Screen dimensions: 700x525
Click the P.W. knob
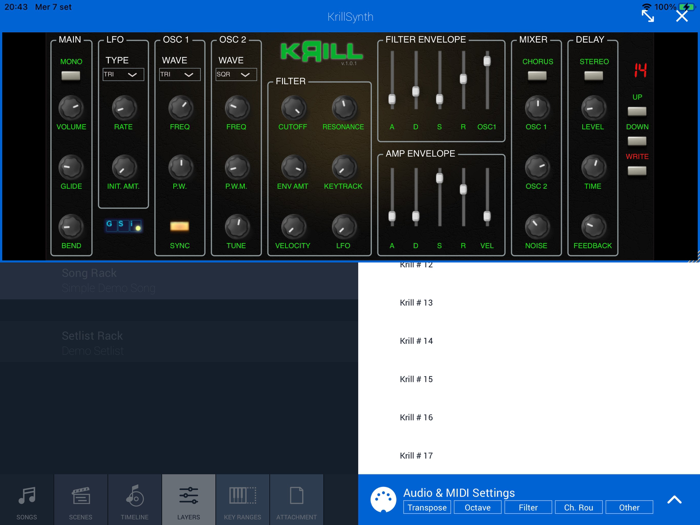click(180, 167)
